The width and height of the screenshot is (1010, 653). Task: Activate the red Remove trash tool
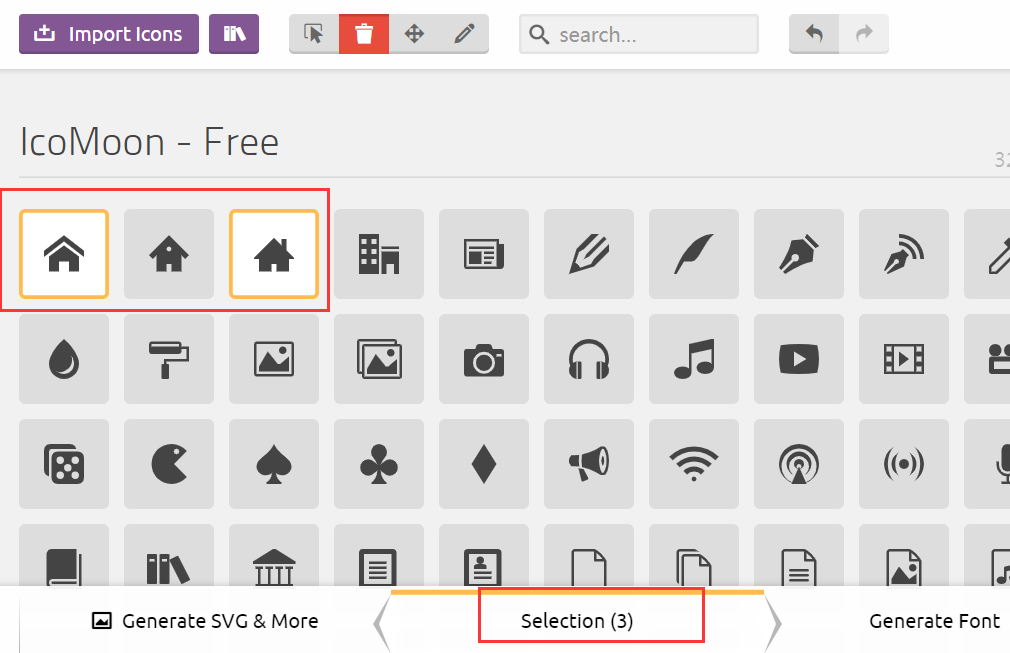pos(364,33)
